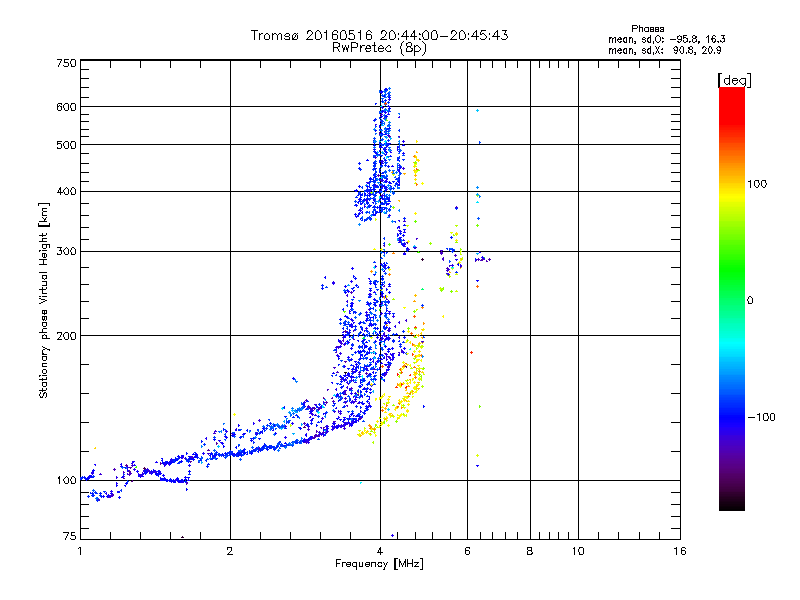The height and width of the screenshot is (600, 800).
Task: Click the 'mean, sd,O: -95.8, 16.3' statistic
Action: point(666,39)
